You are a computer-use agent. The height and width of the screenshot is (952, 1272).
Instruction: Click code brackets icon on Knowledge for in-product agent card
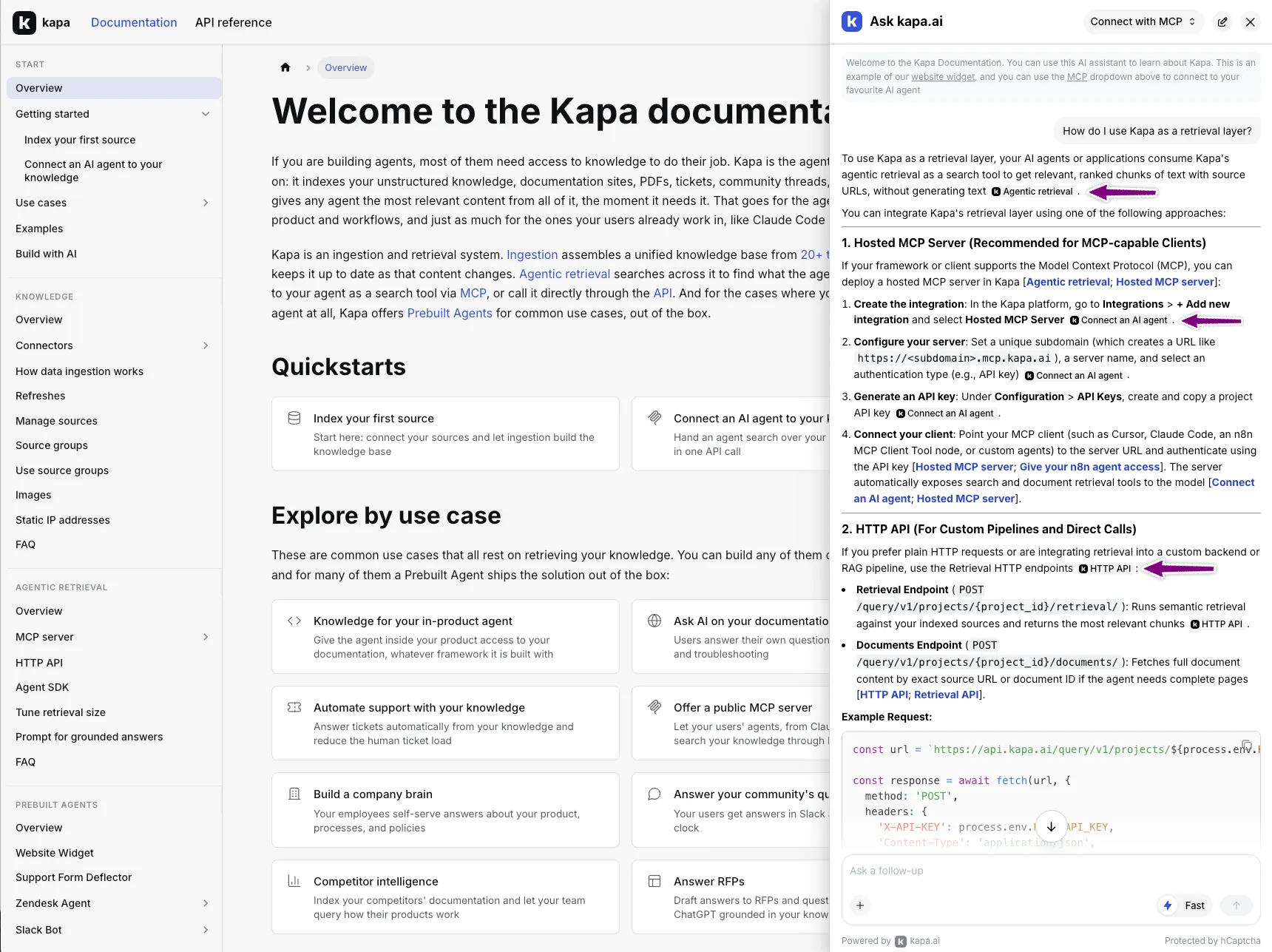coord(294,621)
